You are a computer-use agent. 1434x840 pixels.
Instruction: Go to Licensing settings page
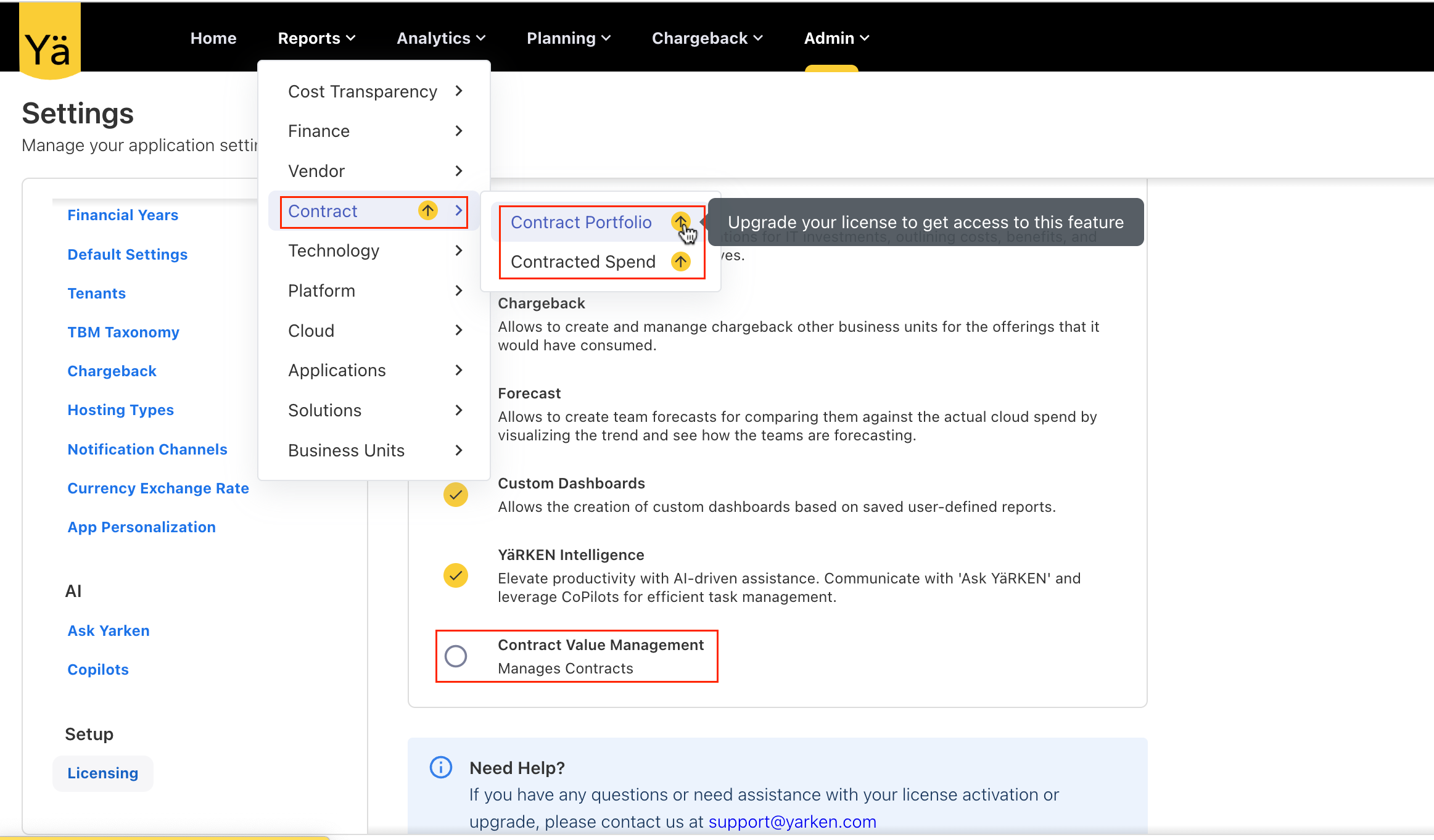click(102, 773)
